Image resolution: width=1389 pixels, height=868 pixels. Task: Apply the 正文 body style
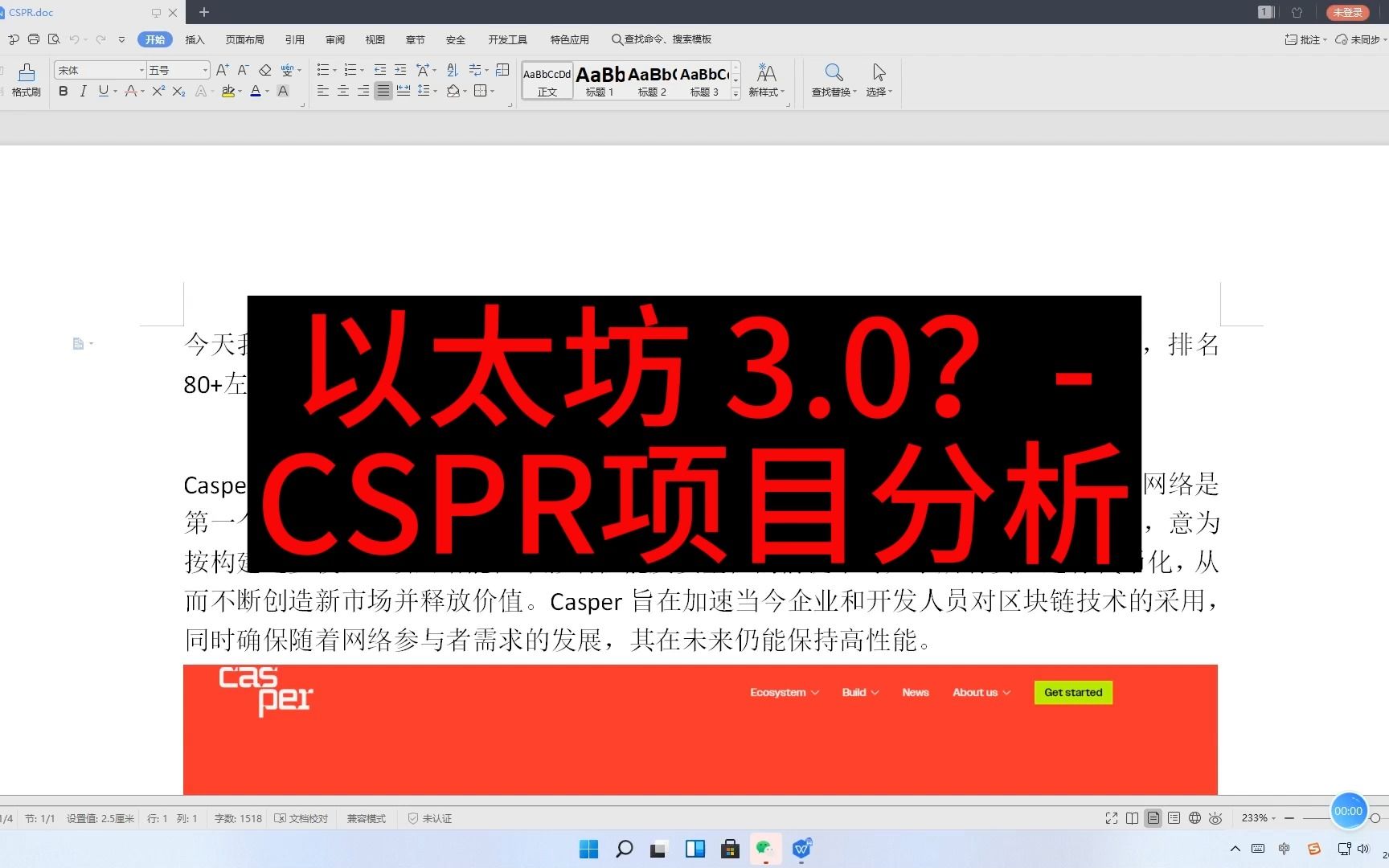tap(547, 80)
